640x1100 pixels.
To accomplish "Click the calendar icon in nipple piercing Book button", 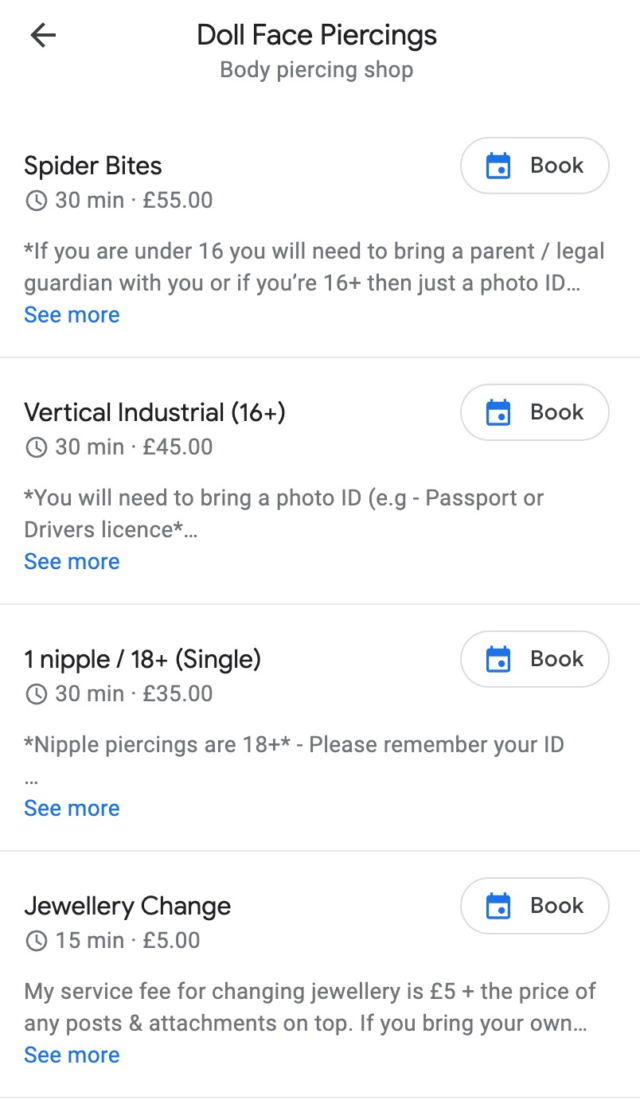I will [497, 659].
